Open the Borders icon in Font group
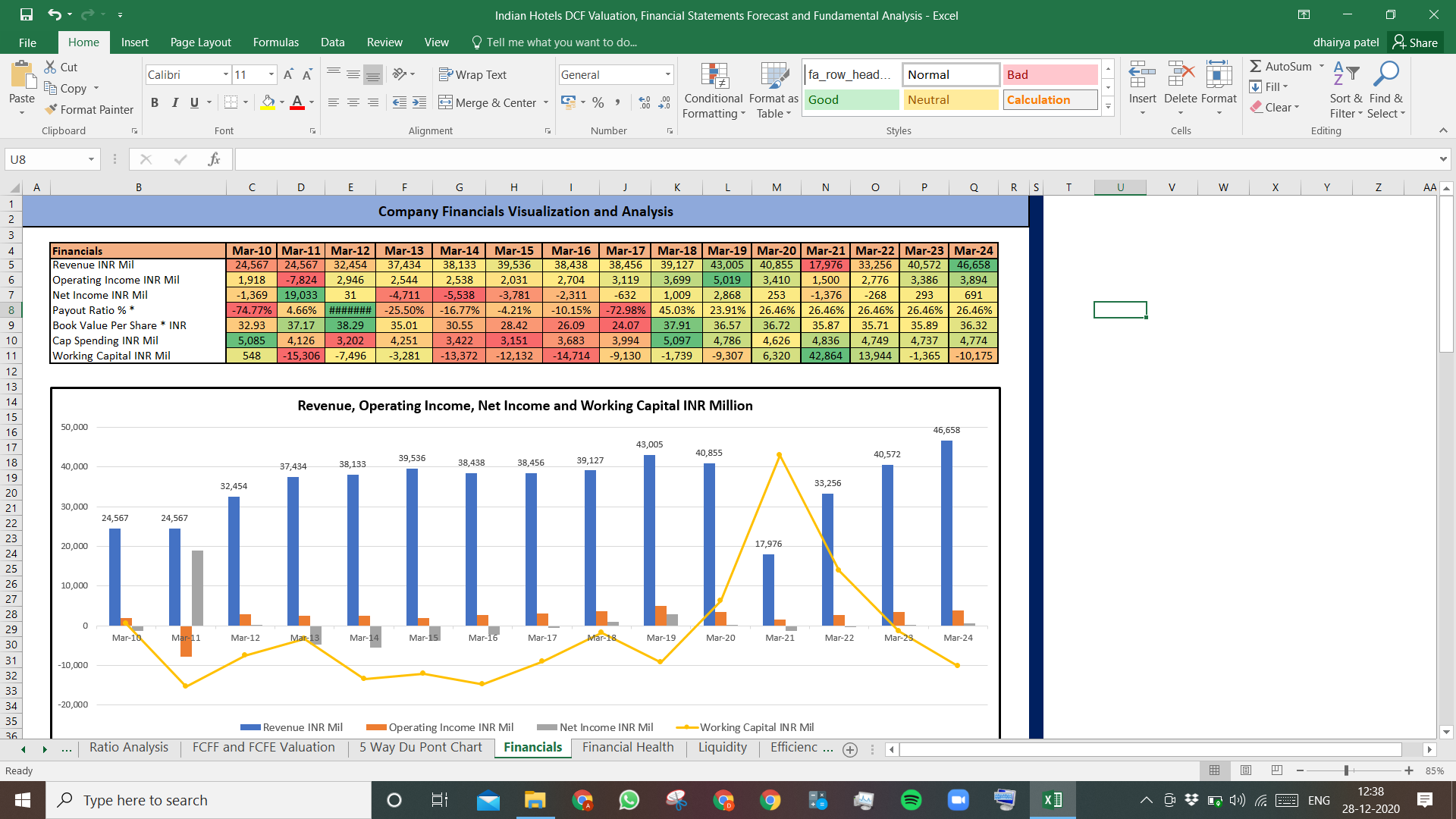The width and height of the screenshot is (1456, 819). (231, 102)
